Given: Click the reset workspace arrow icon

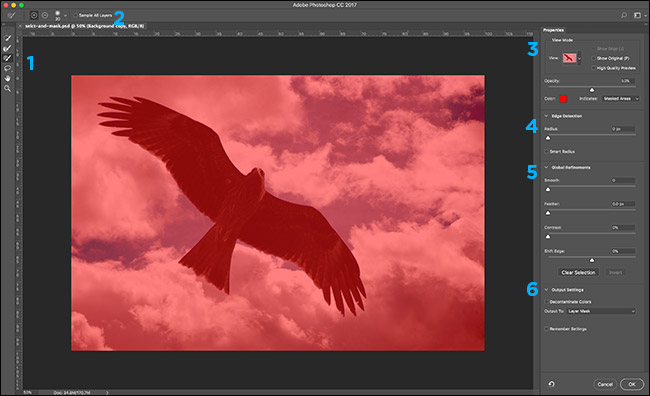Looking at the screenshot, I should pyautogui.click(x=551, y=384).
